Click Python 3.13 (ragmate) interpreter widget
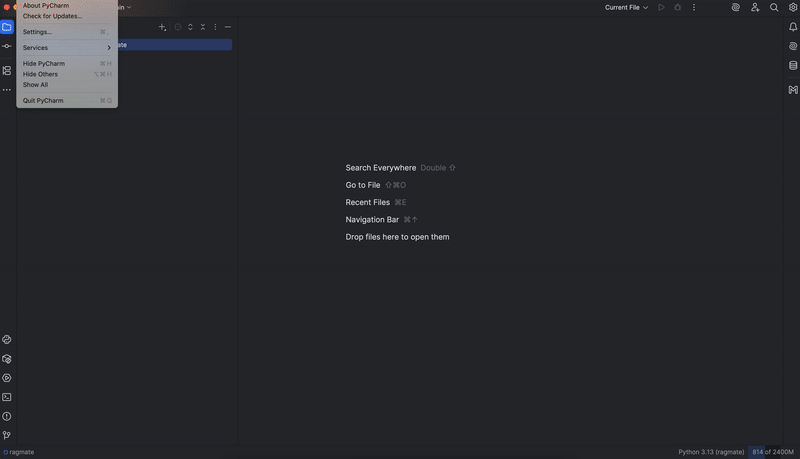The image size is (800, 459). click(x=711, y=452)
